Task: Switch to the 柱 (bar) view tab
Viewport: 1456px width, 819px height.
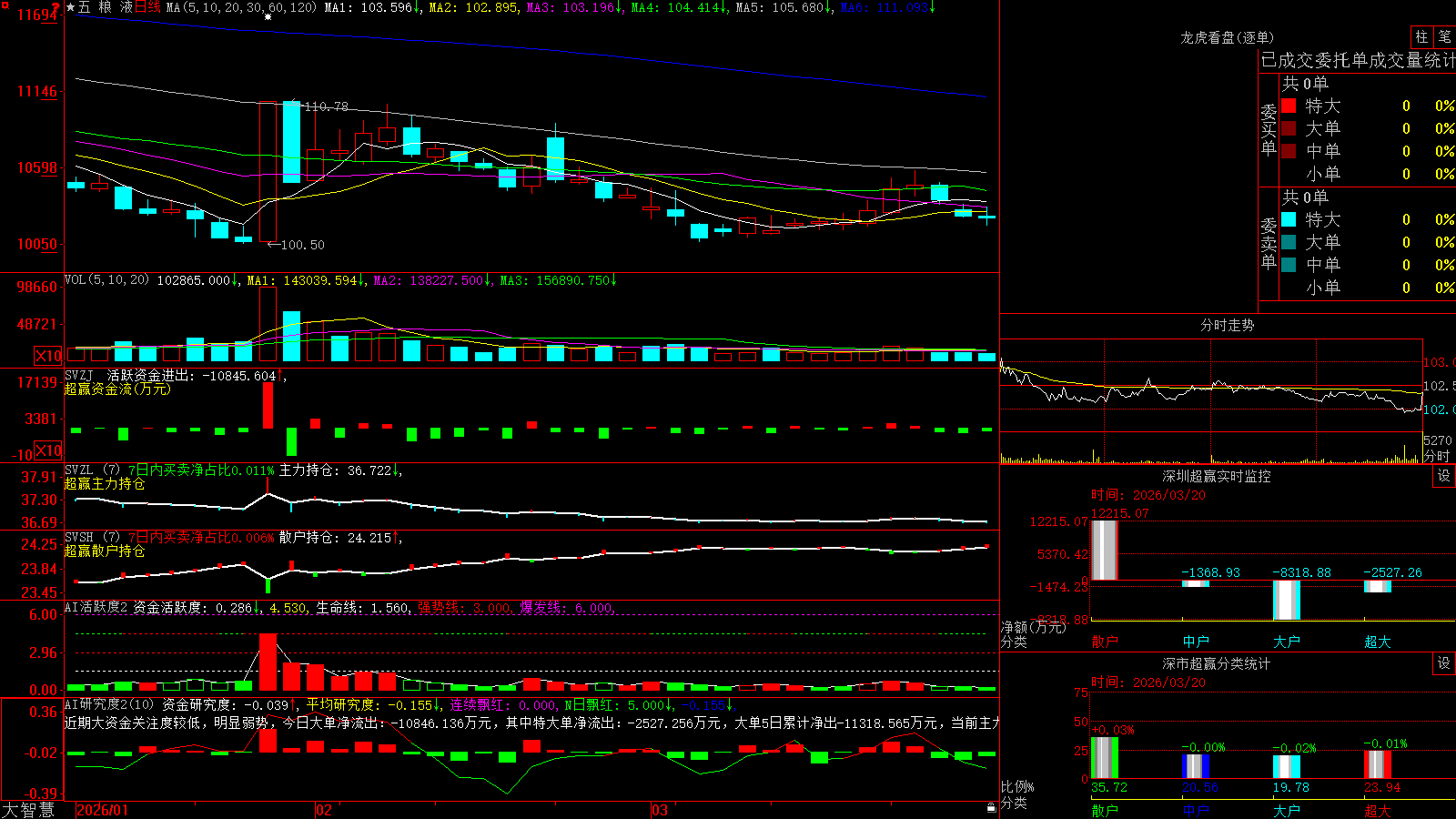Action: coord(1421,36)
